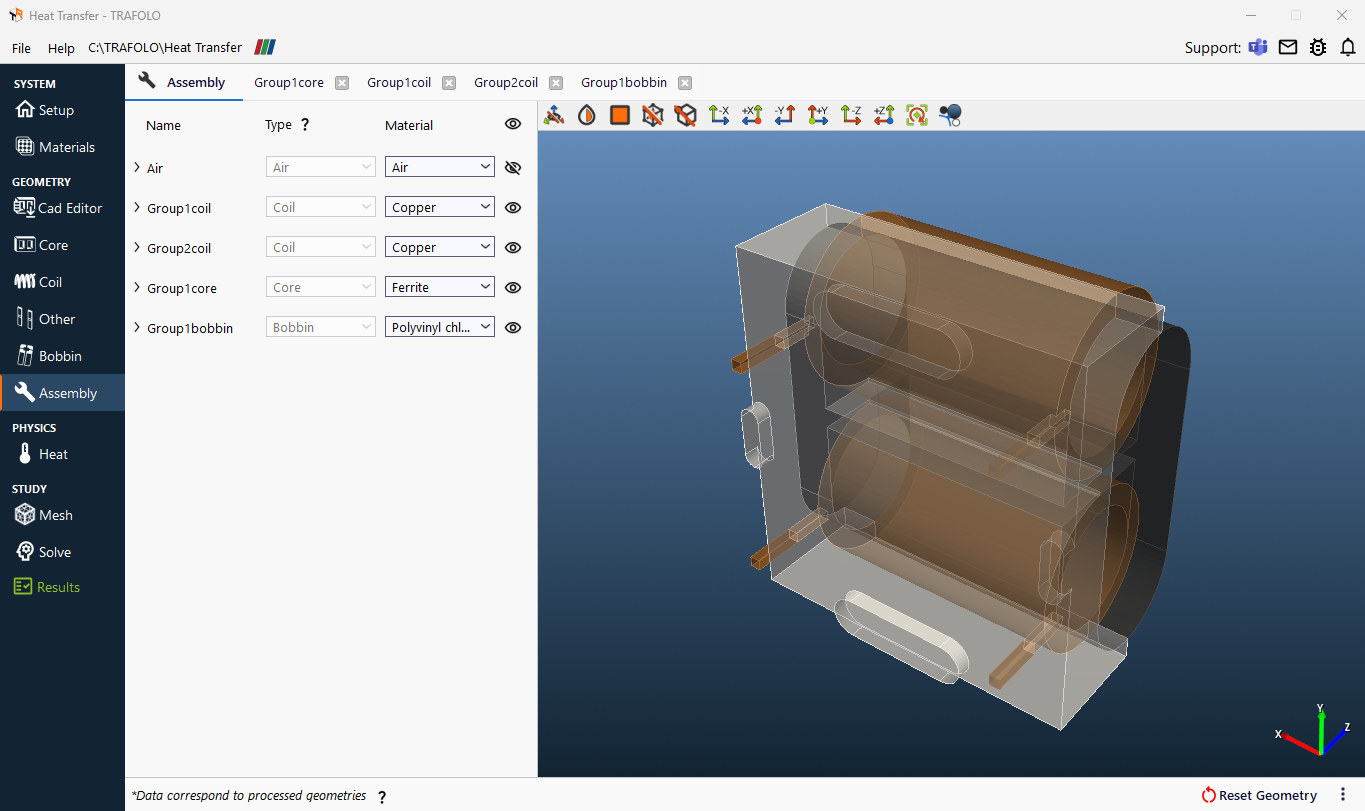The width and height of the screenshot is (1365, 811).
Task: Hide Group1coil with its eye icon
Action: tap(513, 207)
